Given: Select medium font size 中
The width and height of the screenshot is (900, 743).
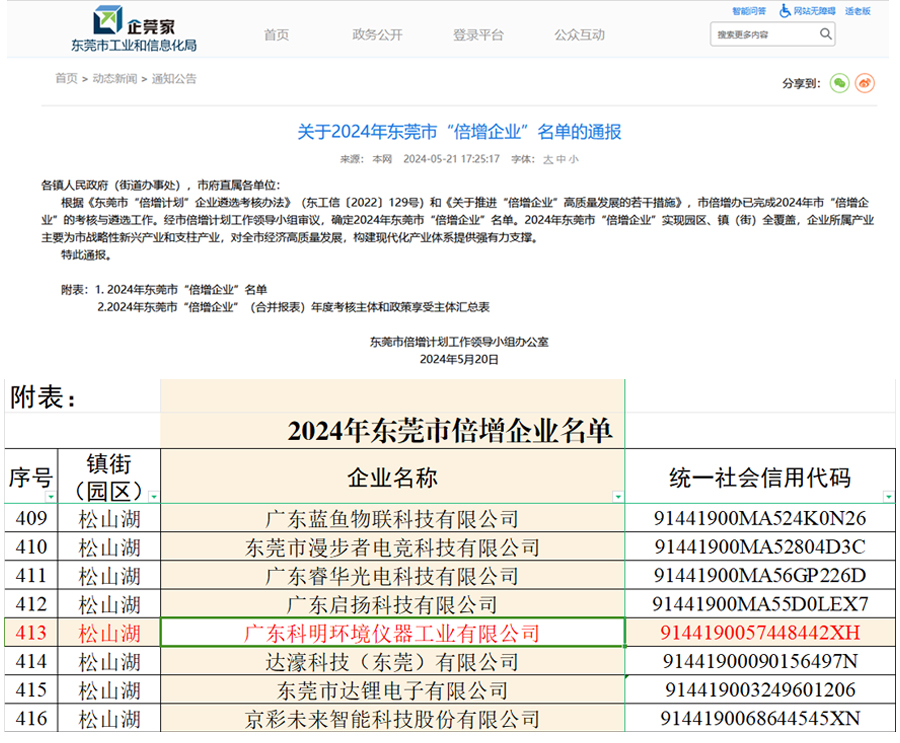Looking at the screenshot, I should [x=561, y=160].
